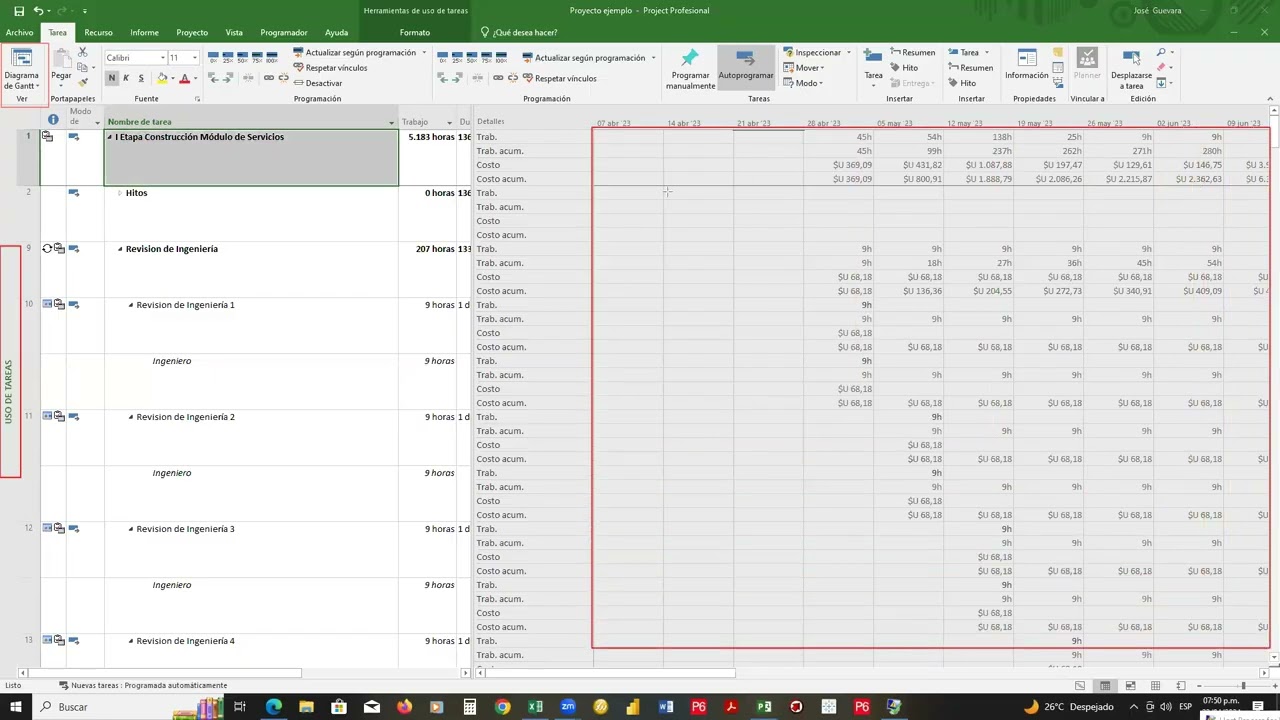Open the Calibri font name dropdown
1280x720 pixels.
click(x=163, y=58)
